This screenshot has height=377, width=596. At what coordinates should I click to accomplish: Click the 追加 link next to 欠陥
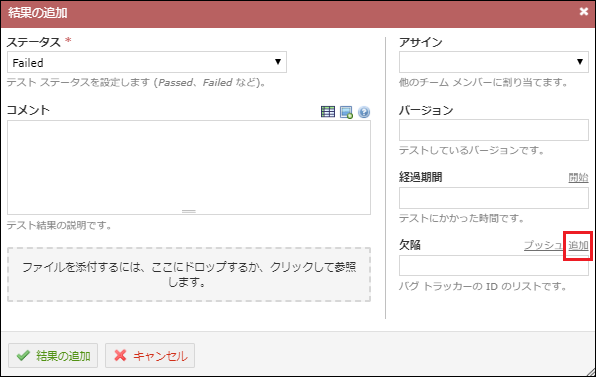(578, 246)
